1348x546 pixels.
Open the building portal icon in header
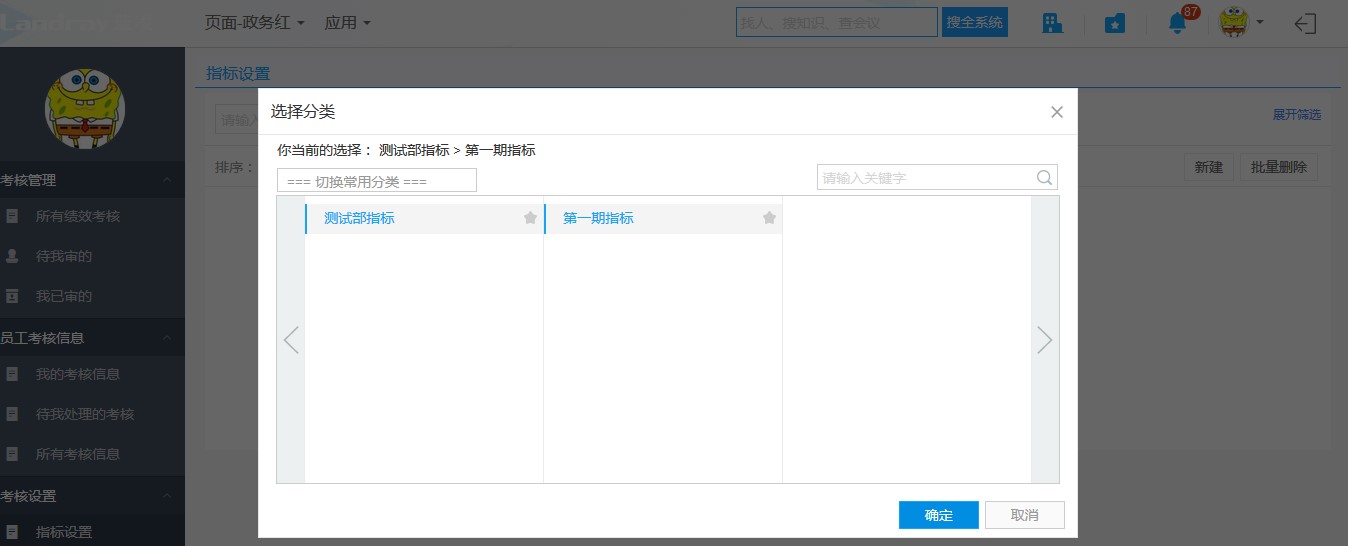(1052, 23)
